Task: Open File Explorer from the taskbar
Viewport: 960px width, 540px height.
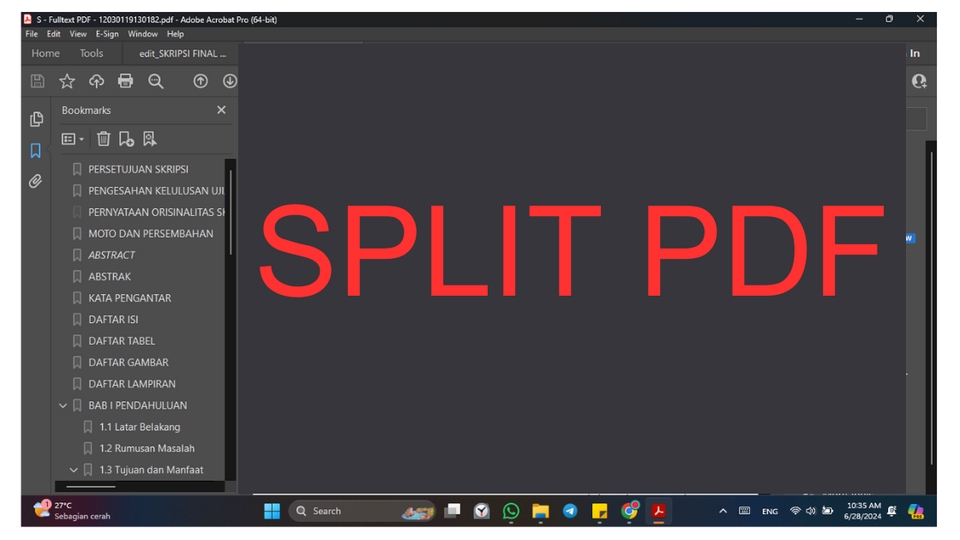Action: 540,511
